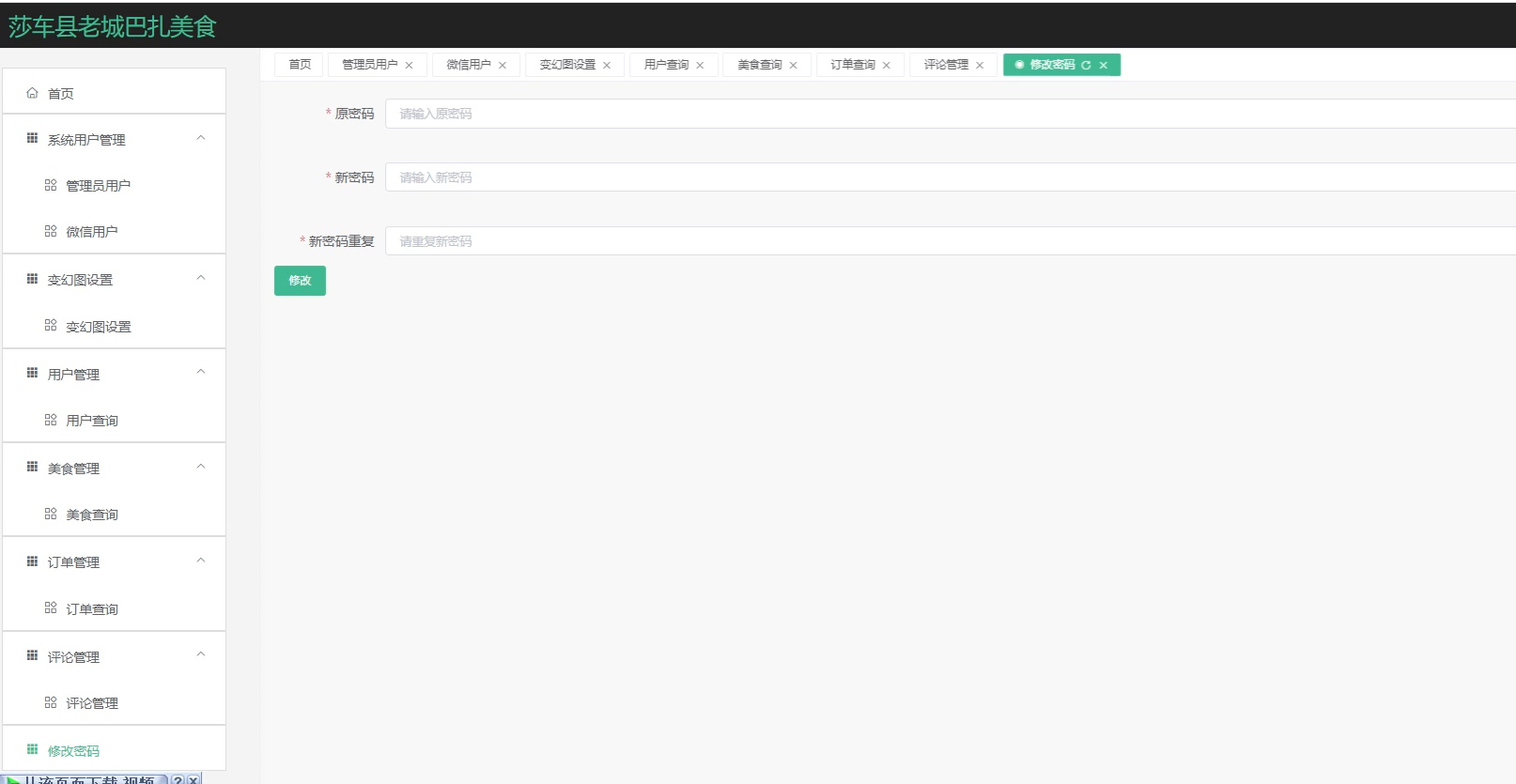
Task: Open 管理员用户 in the sidebar
Action: pyautogui.click(x=98, y=186)
